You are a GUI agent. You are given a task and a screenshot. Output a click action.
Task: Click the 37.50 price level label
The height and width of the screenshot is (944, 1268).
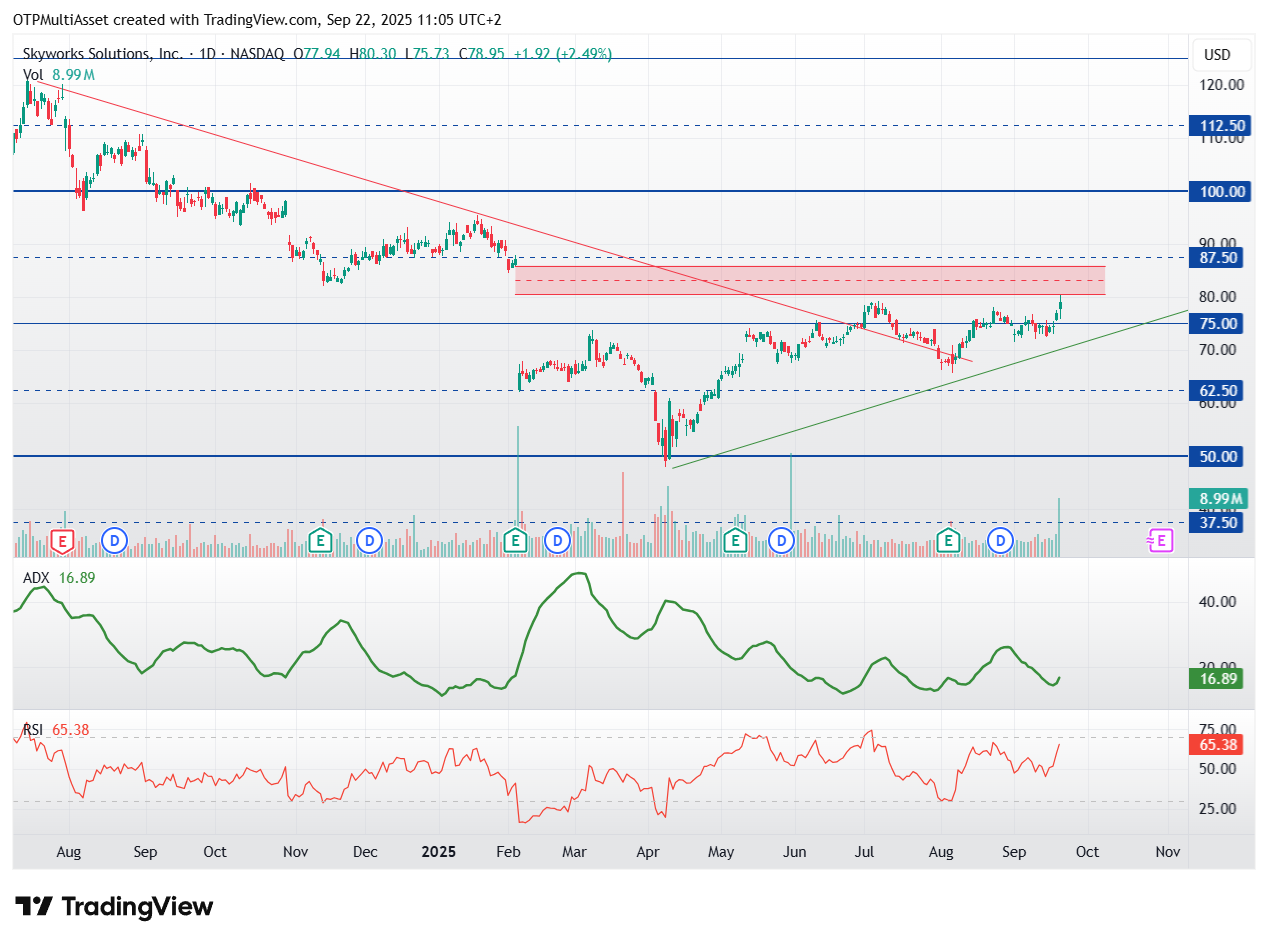(1216, 522)
